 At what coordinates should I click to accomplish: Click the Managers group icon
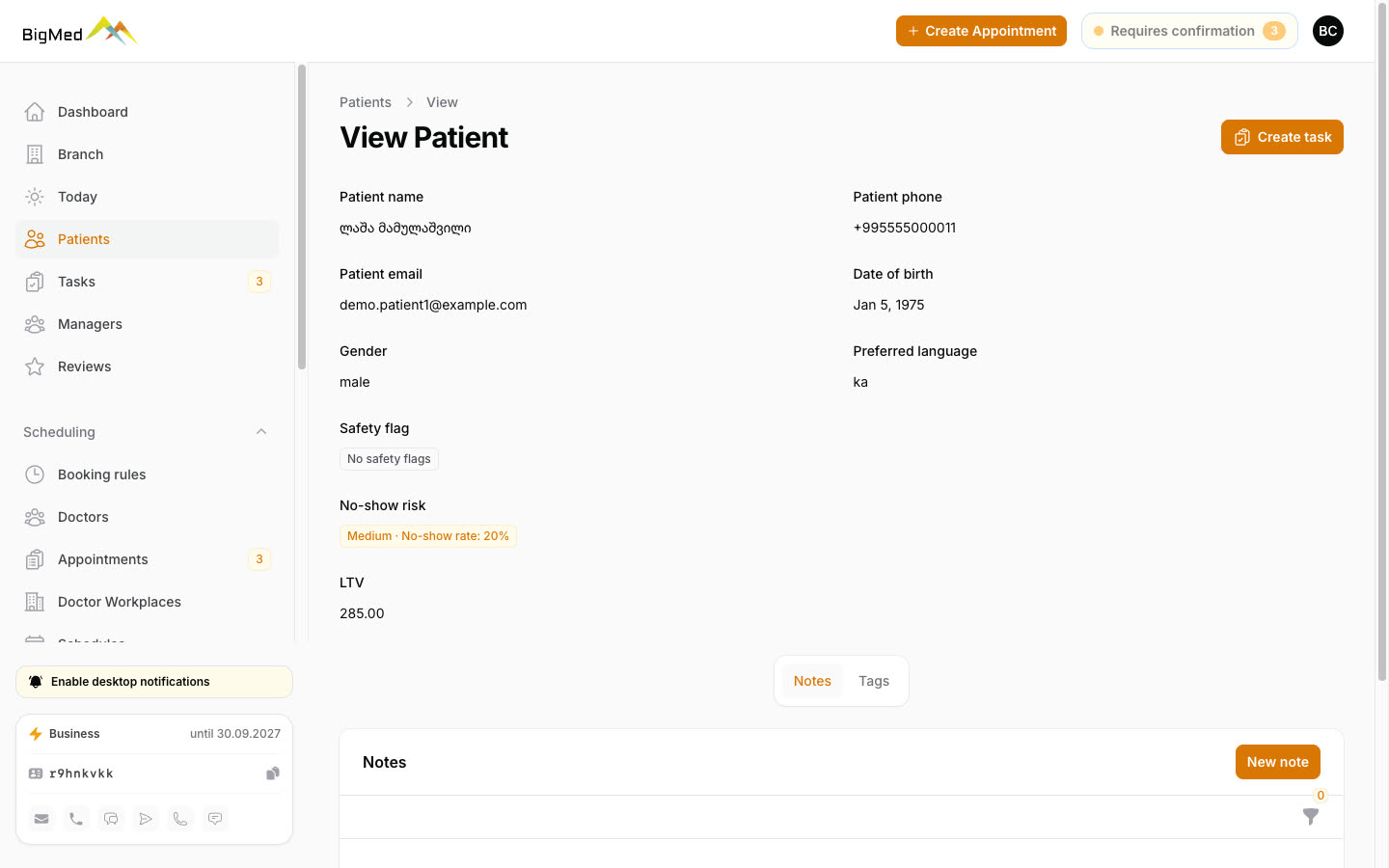pyautogui.click(x=35, y=324)
